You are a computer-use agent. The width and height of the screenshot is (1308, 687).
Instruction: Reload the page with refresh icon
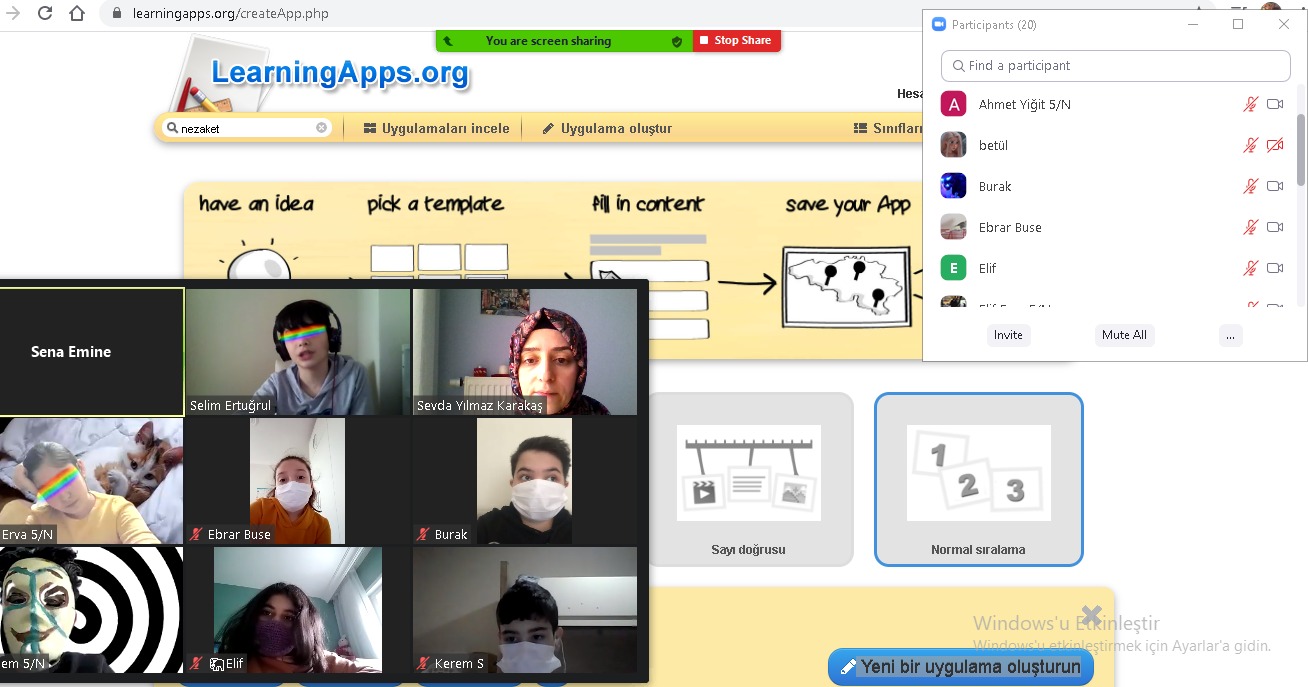[45, 14]
